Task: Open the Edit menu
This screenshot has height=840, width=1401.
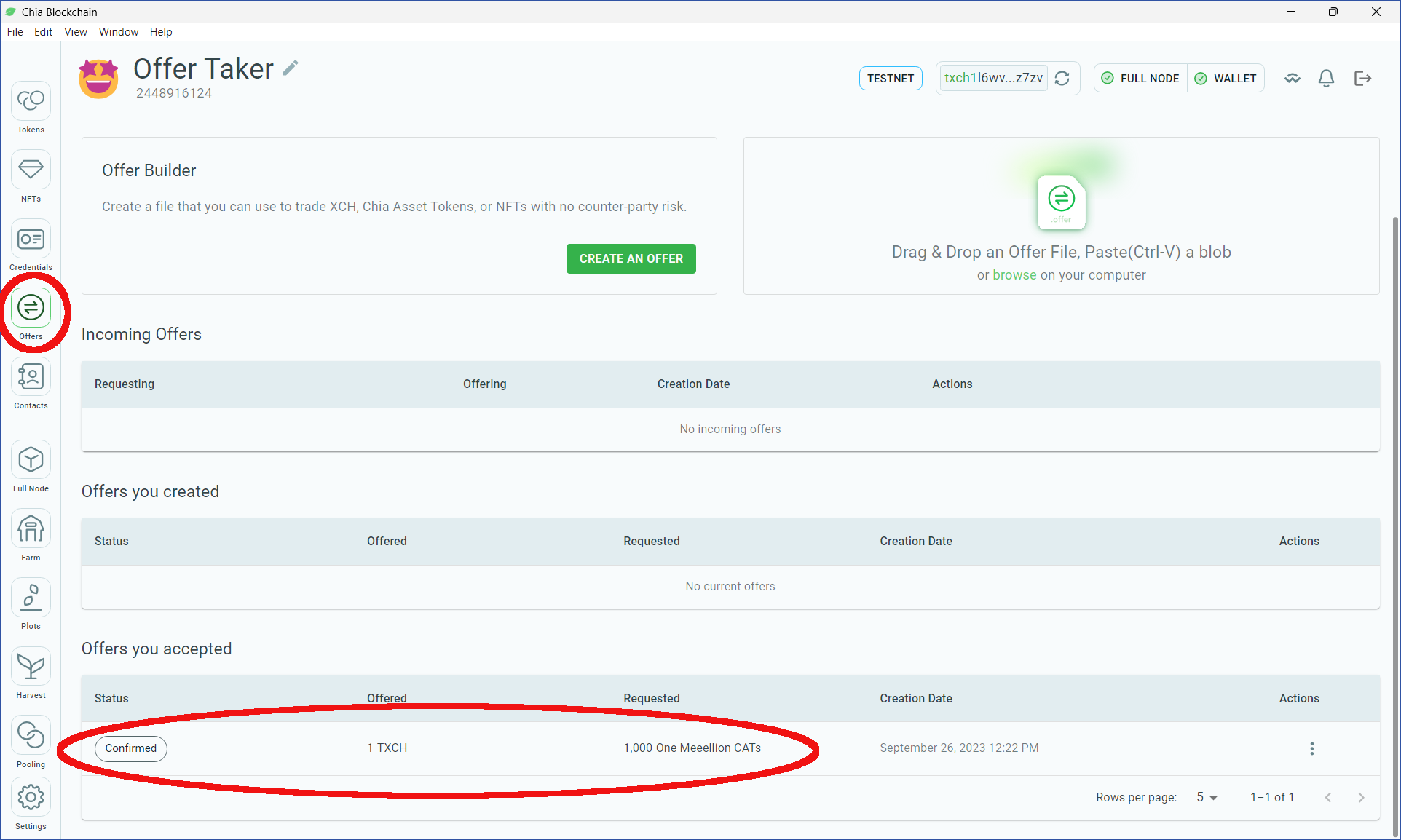Action: [x=43, y=32]
